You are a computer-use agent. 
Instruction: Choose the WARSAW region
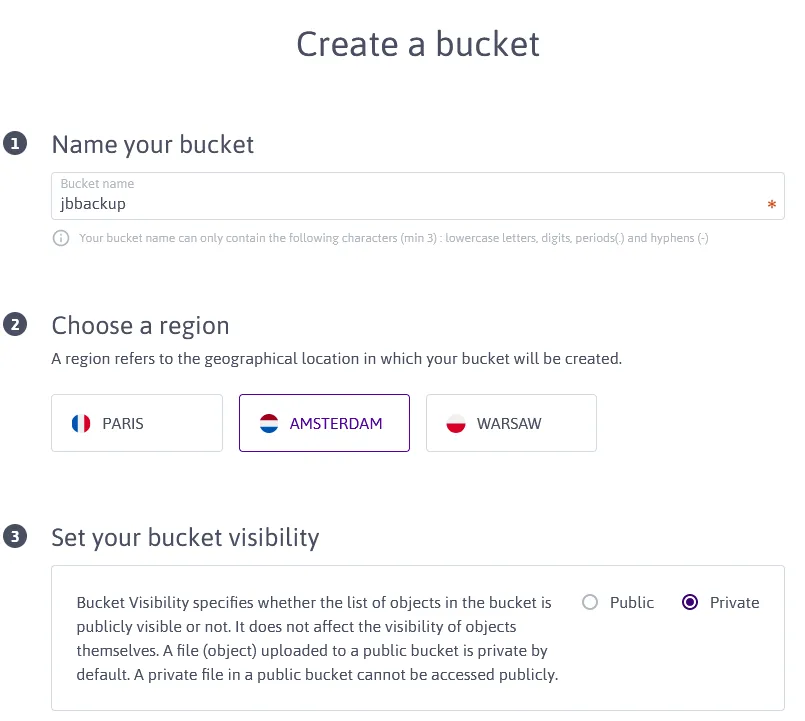(511, 422)
